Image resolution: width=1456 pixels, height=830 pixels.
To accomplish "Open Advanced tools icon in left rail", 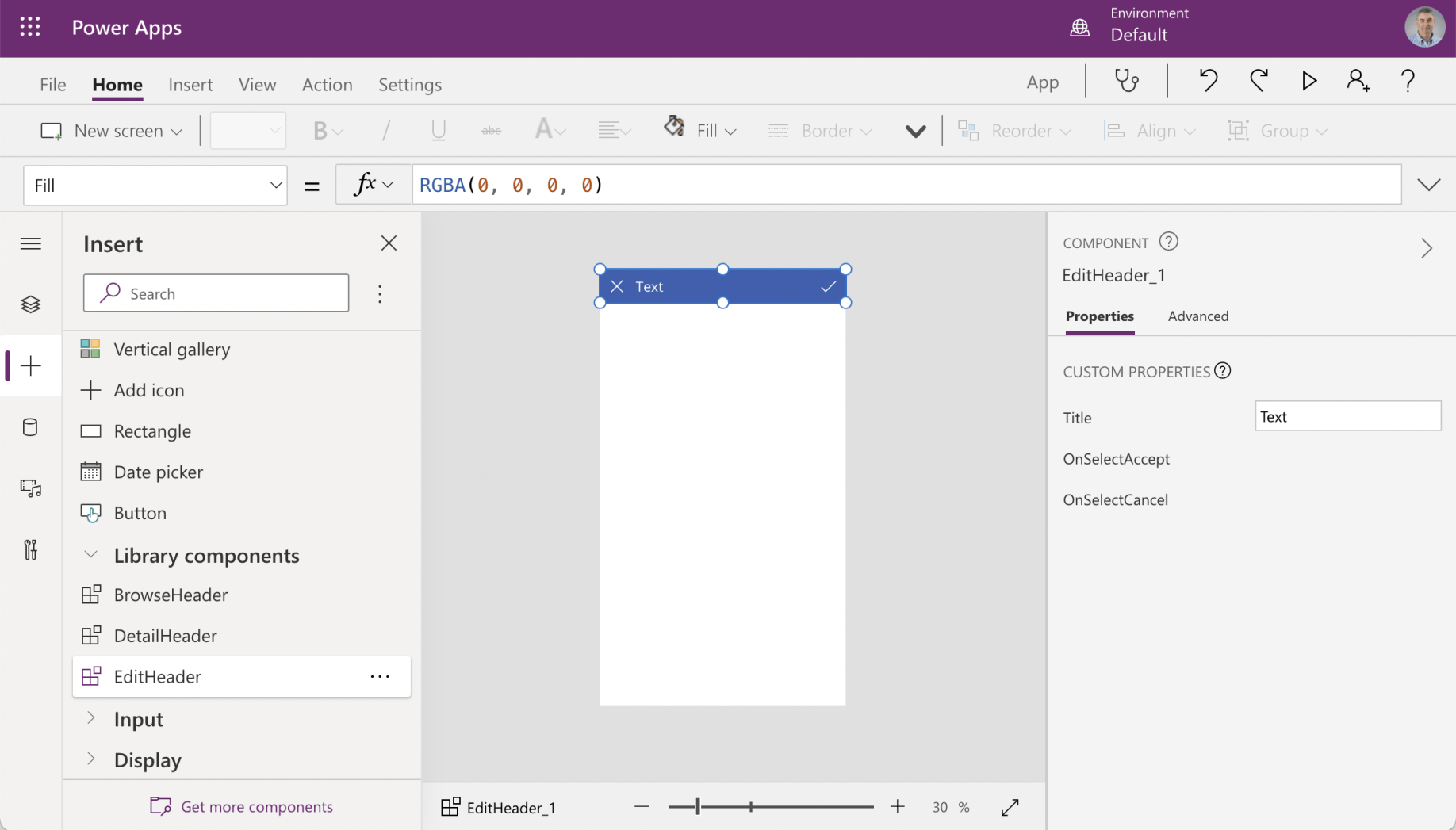I will (x=31, y=549).
